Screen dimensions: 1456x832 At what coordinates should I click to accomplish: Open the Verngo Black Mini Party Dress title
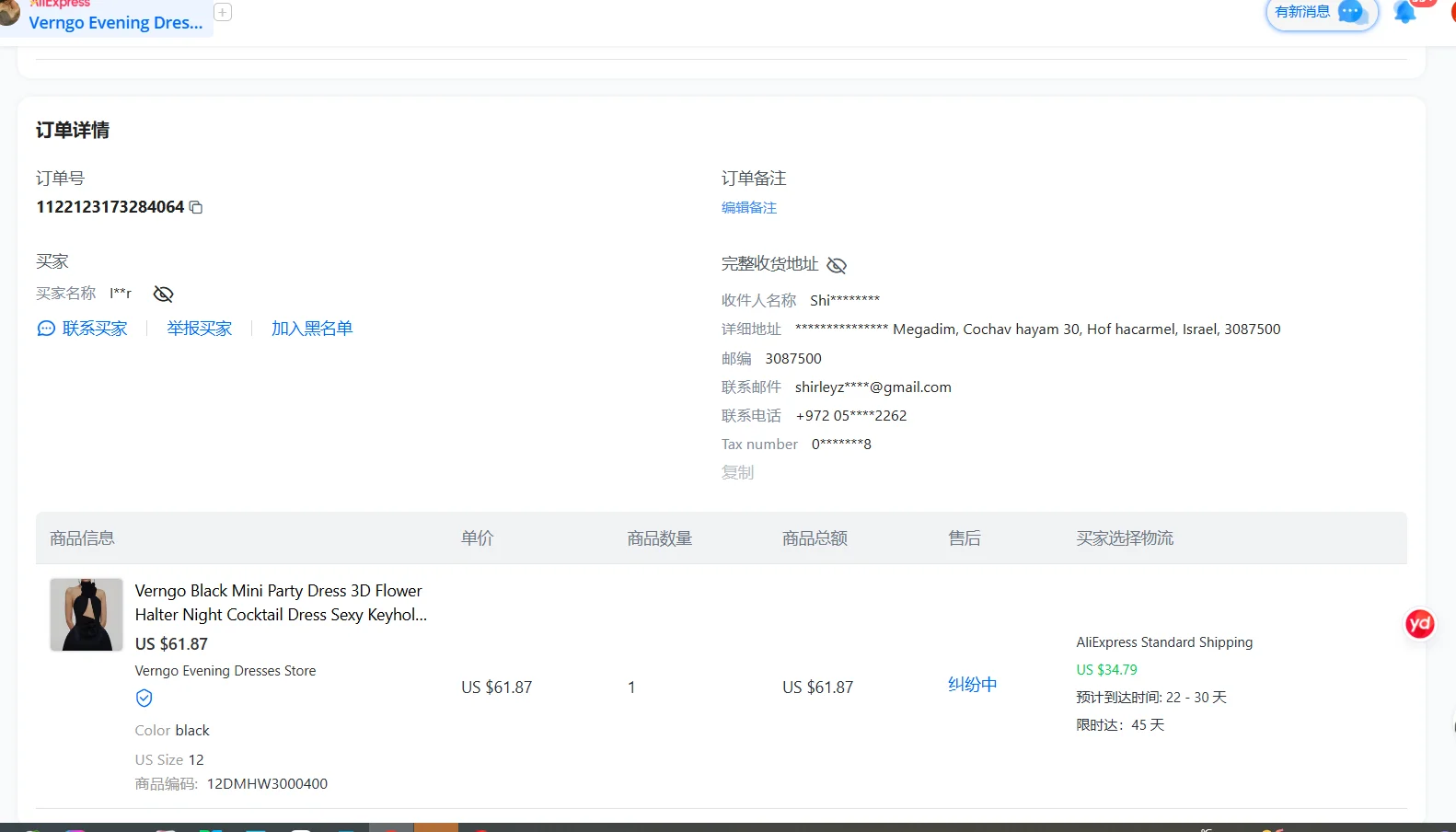coord(281,603)
